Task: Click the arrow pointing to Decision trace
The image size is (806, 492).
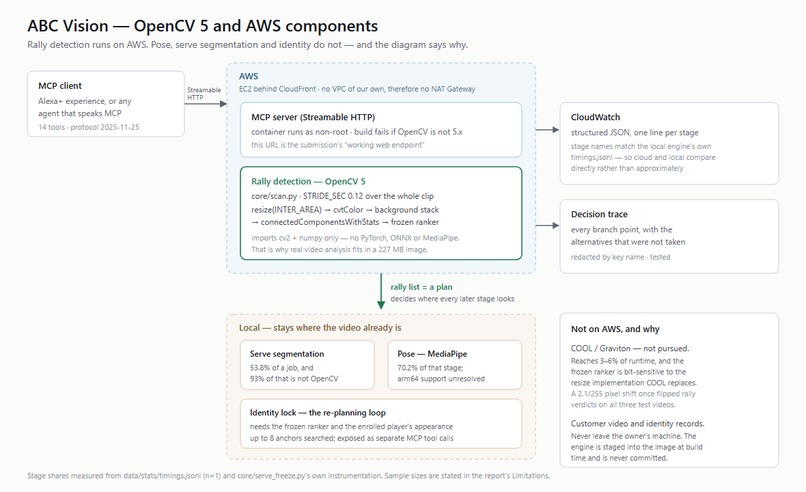Action: (x=547, y=225)
